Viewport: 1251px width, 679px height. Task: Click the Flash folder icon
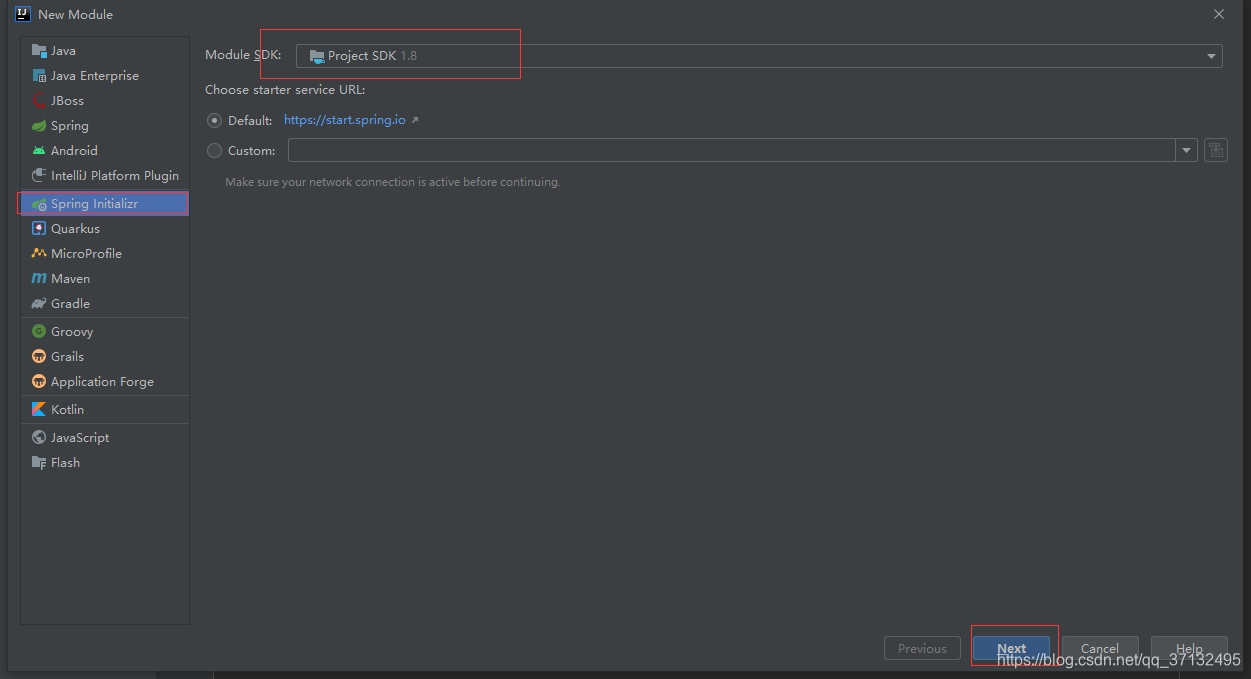point(39,463)
